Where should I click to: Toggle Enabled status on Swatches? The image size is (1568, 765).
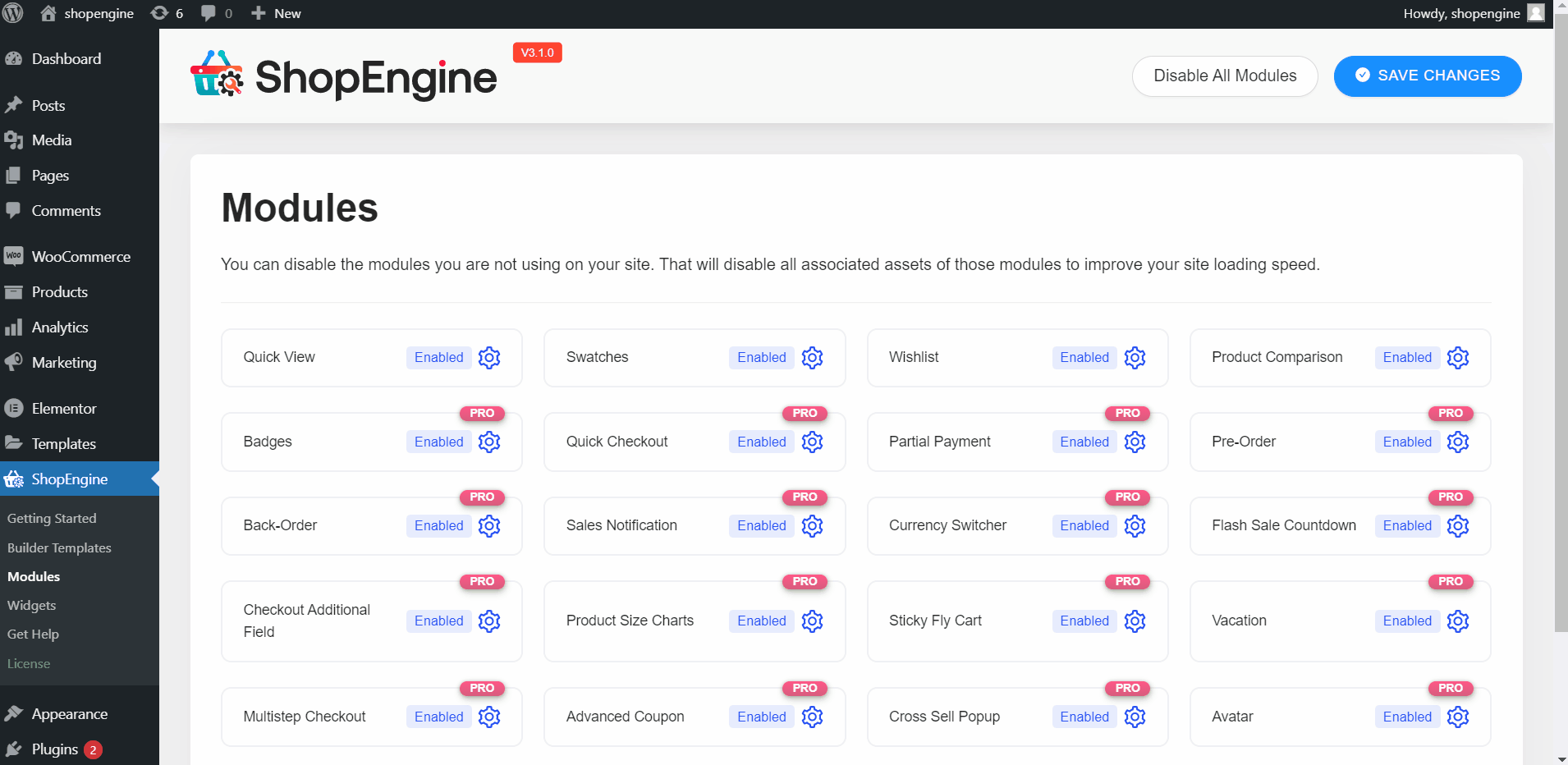tap(762, 358)
